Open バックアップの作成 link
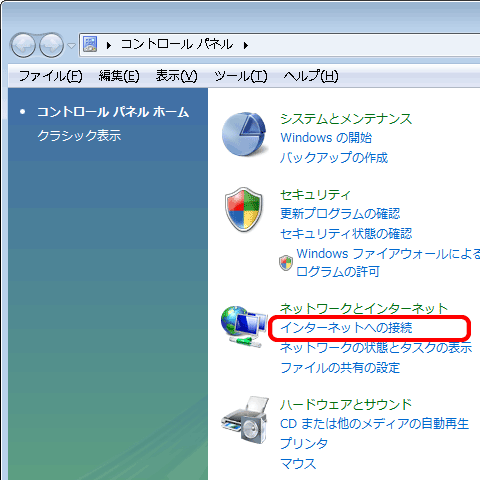 pos(334,157)
